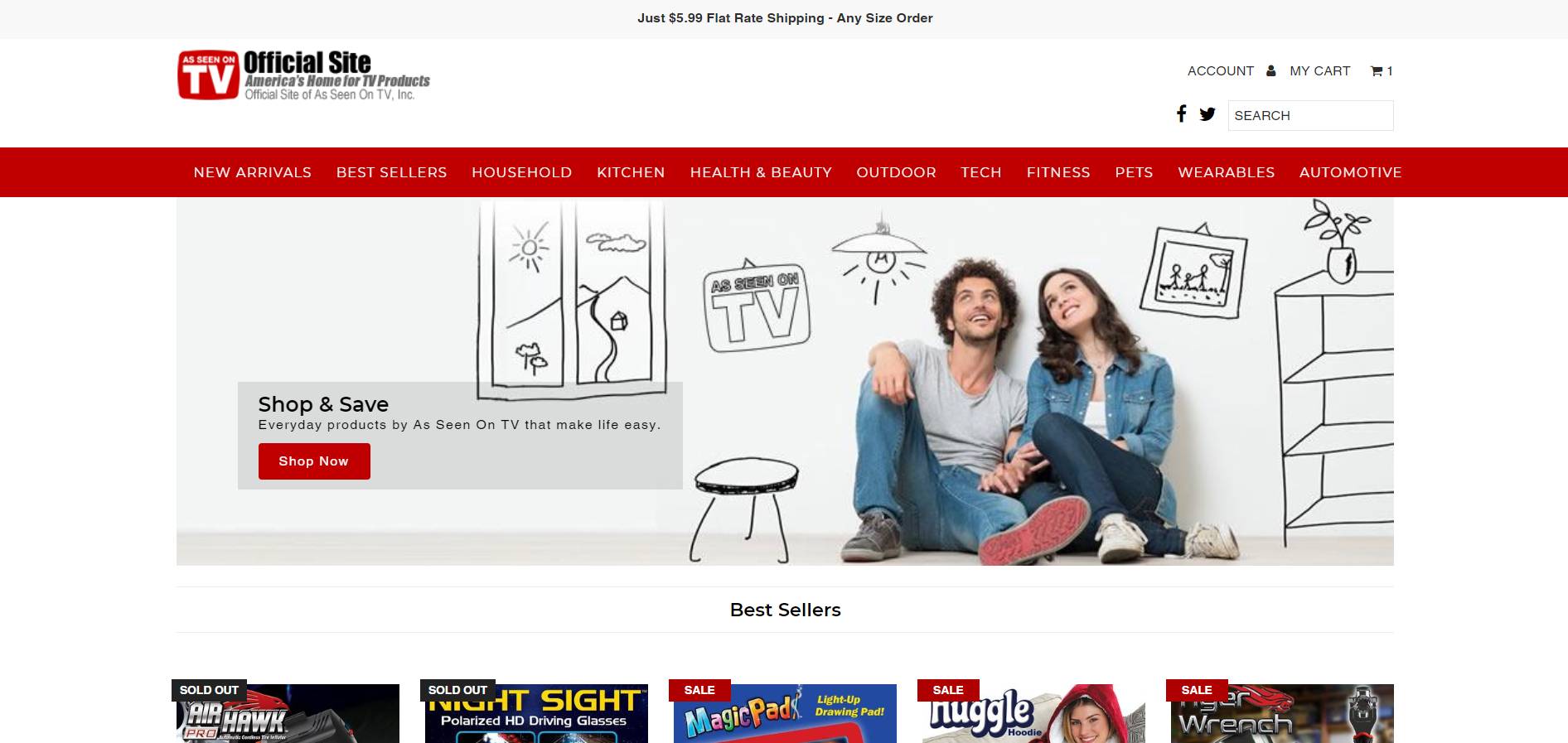Screen dimensions: 1568x743
Task: Browse the WEARABLES category
Action: click(1226, 172)
